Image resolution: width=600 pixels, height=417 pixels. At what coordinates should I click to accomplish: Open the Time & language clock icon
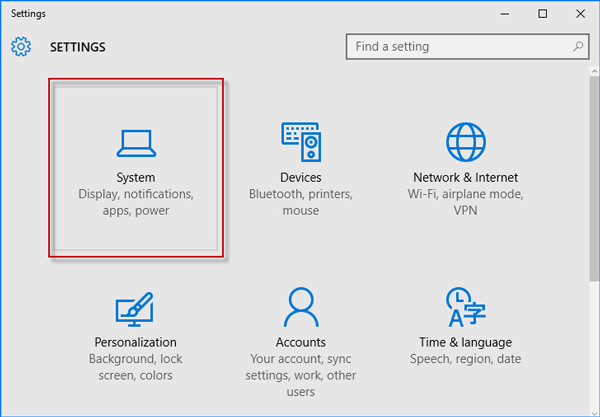coord(464,308)
